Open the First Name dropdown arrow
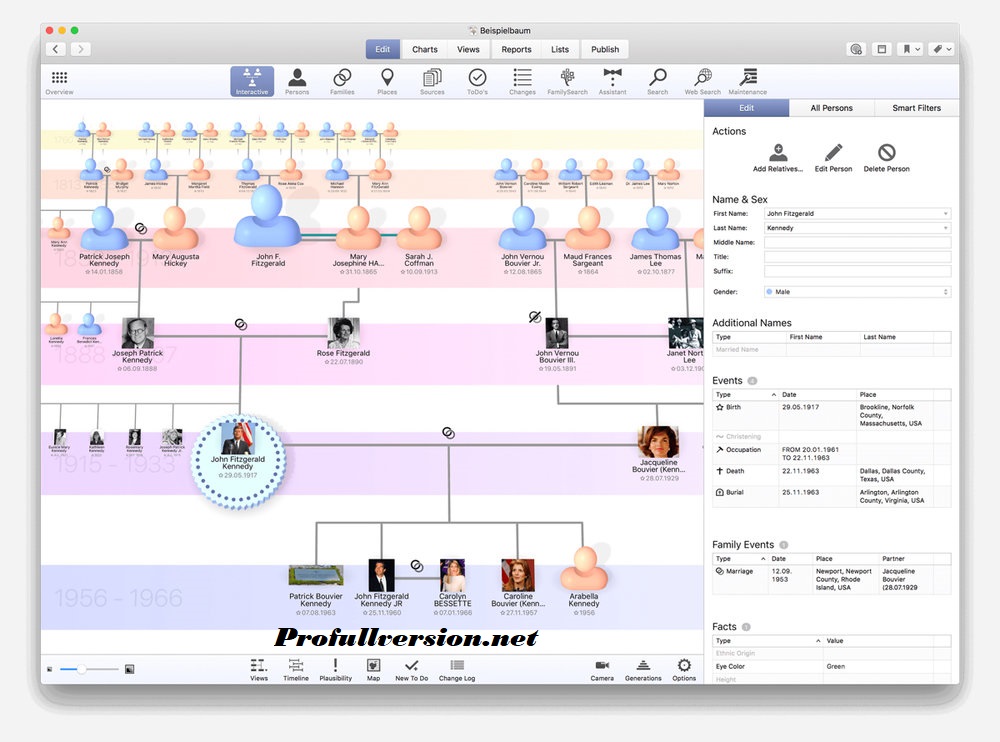Image resolution: width=1000 pixels, height=742 pixels. 948,213
